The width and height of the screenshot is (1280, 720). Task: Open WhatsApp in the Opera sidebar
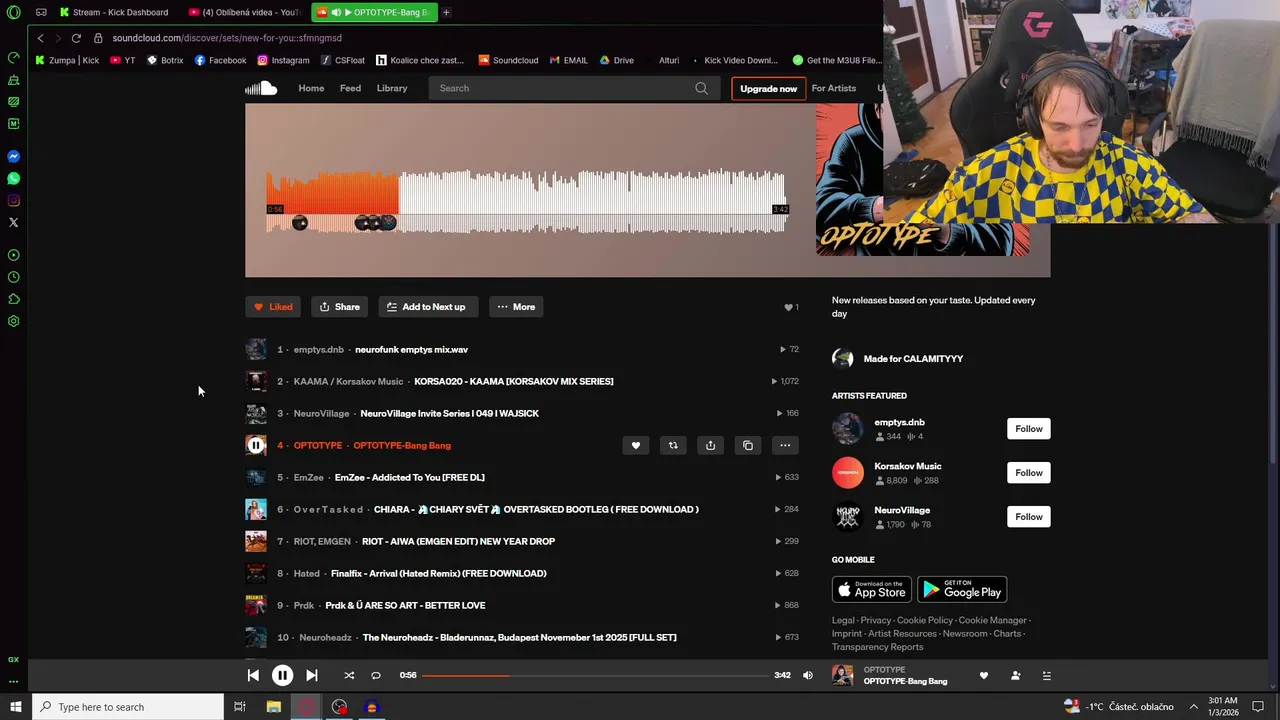tap(14, 179)
